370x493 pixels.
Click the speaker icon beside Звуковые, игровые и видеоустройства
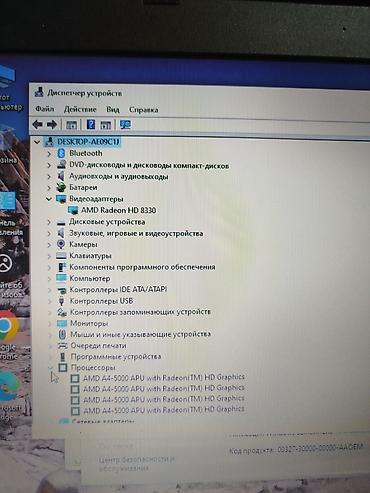tap(61, 233)
